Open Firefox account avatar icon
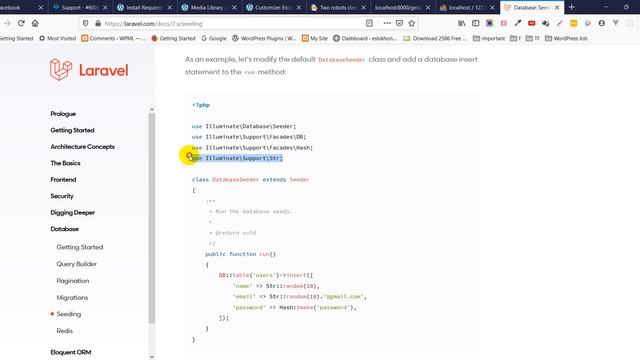This screenshot has width=640, height=360. pyautogui.click(x=602, y=23)
